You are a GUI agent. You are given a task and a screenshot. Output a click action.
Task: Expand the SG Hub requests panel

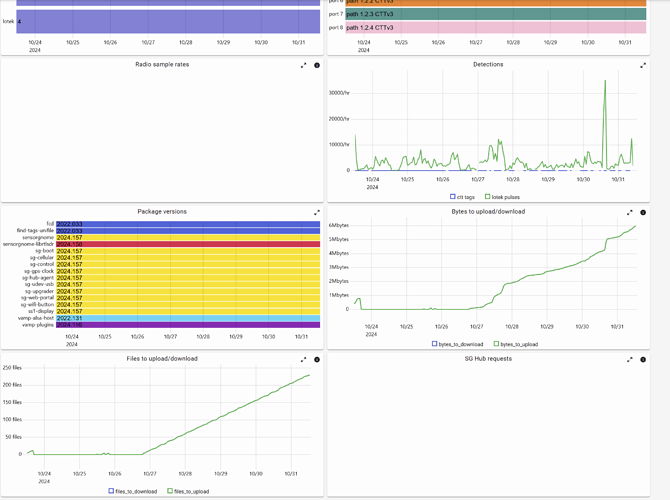[x=631, y=358]
